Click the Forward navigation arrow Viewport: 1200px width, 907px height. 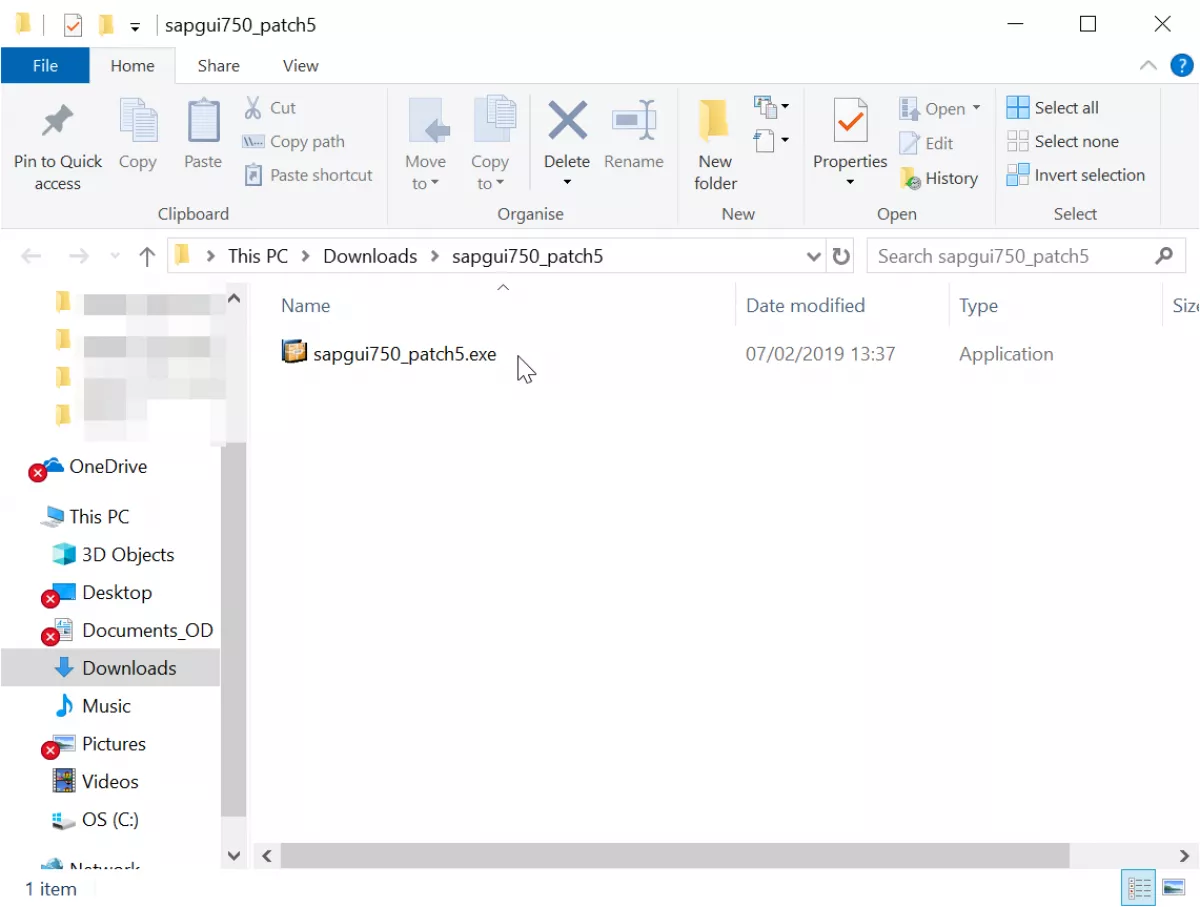point(79,256)
